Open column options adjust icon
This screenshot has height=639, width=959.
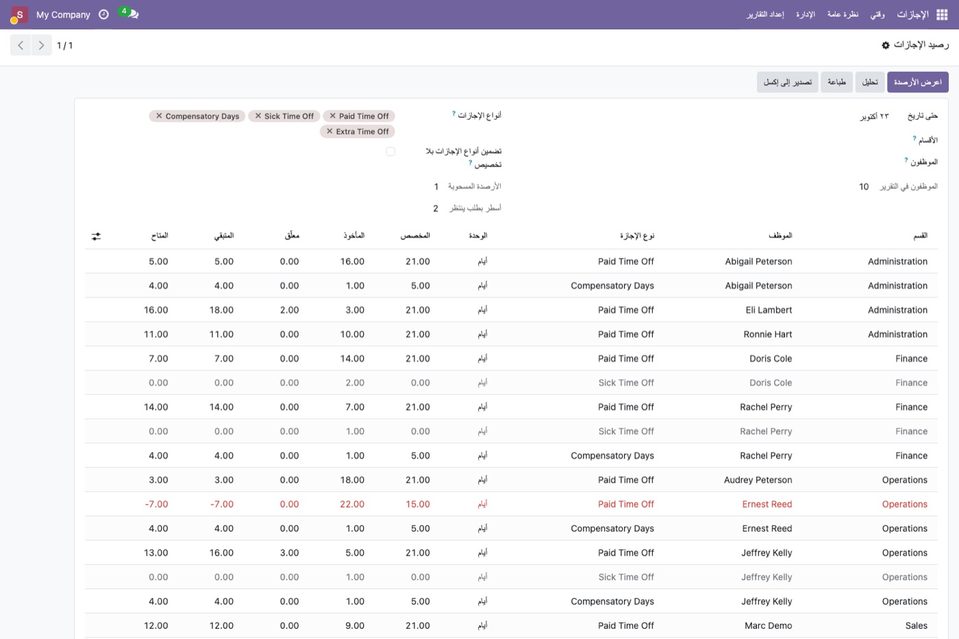[x=96, y=236]
